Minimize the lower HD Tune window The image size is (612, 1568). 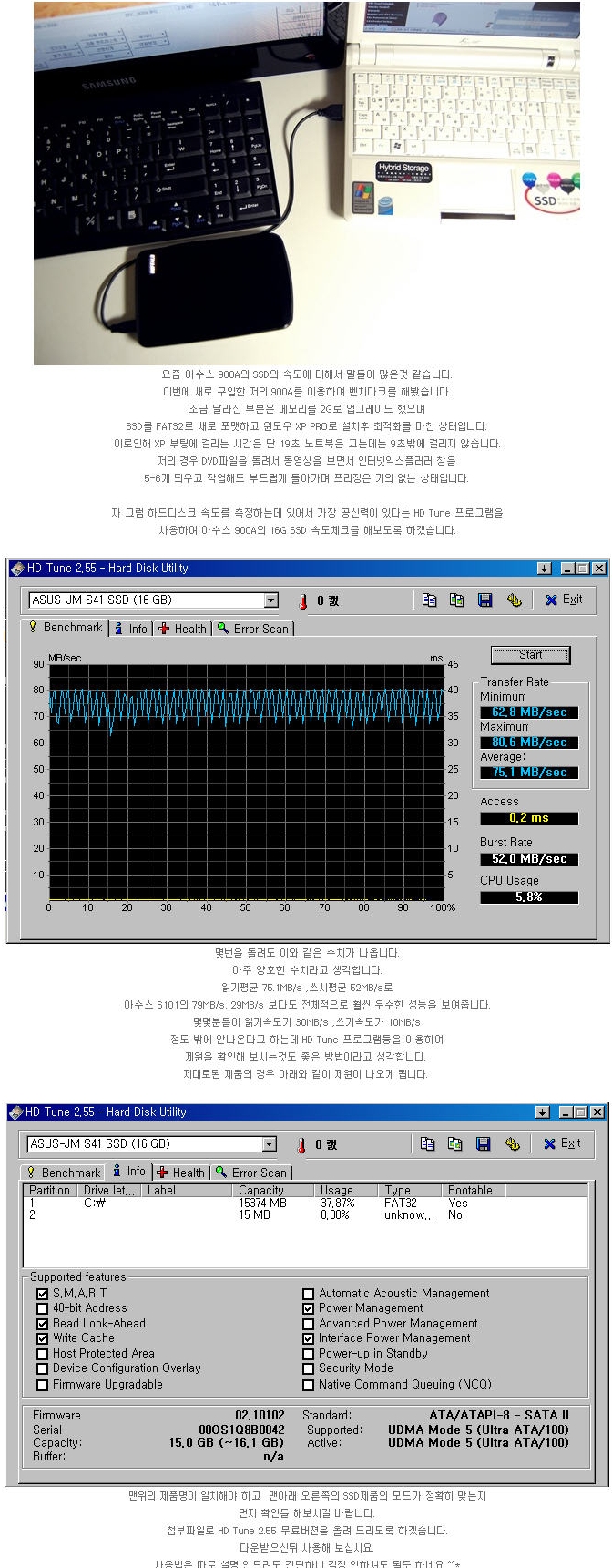[x=566, y=1112]
